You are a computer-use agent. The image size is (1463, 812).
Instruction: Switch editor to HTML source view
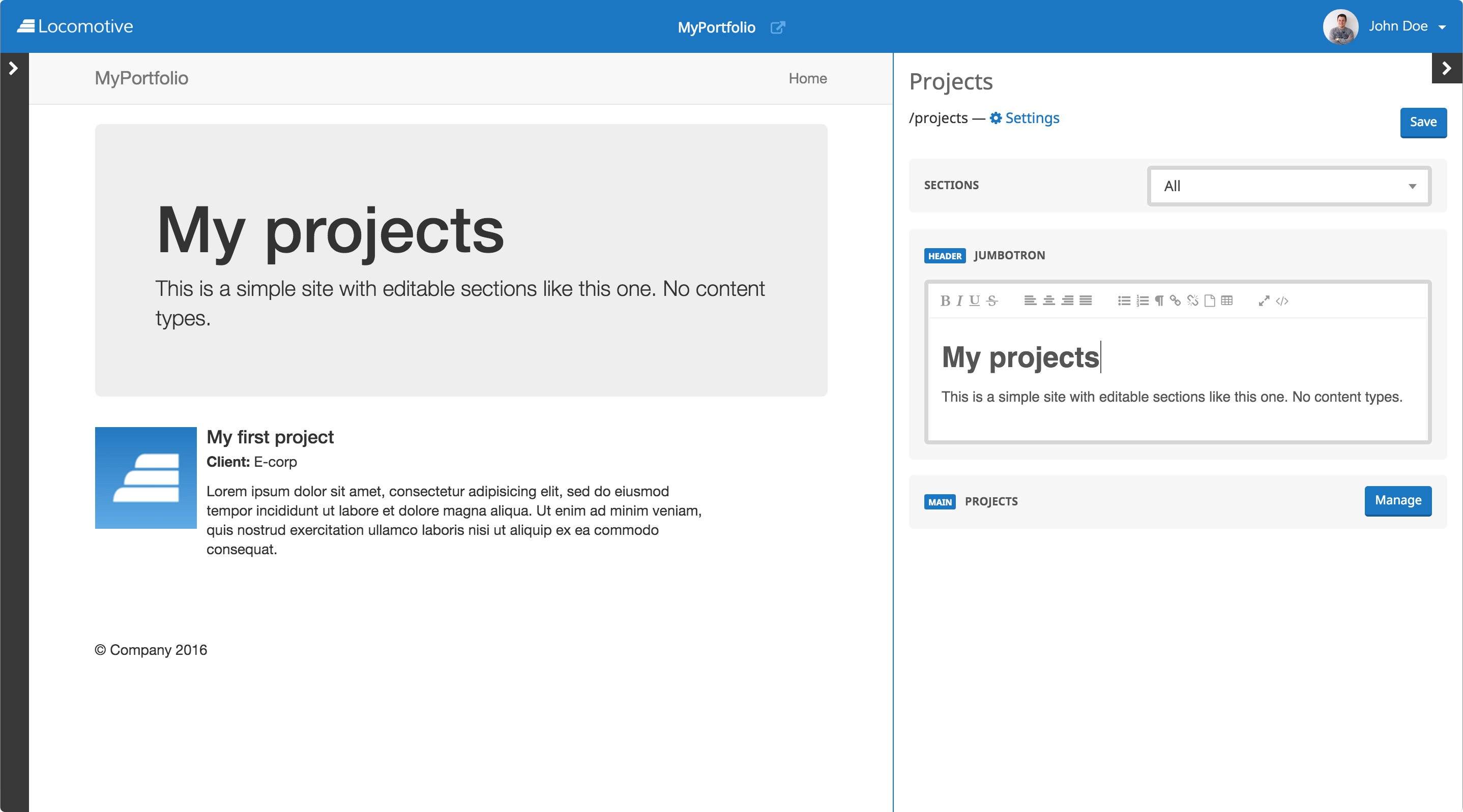click(1282, 301)
